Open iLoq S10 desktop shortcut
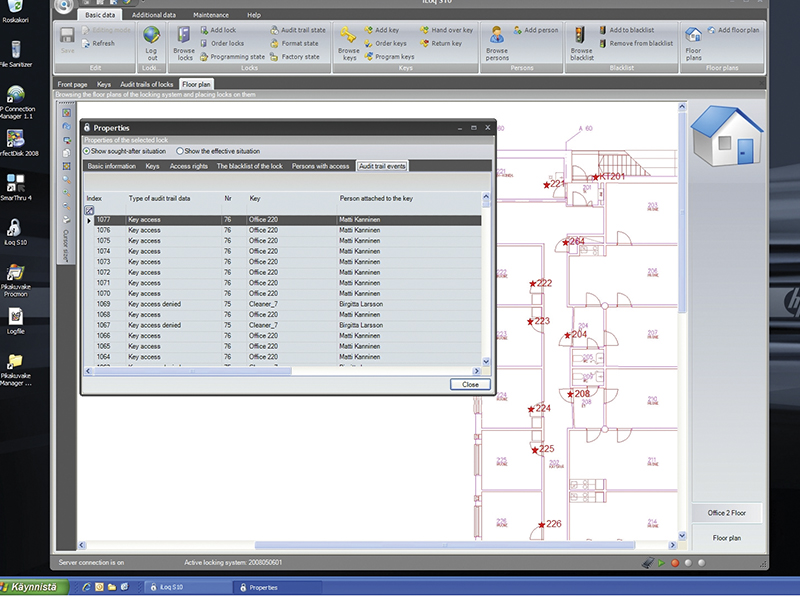Image resolution: width=800 pixels, height=600 pixels. point(15,232)
